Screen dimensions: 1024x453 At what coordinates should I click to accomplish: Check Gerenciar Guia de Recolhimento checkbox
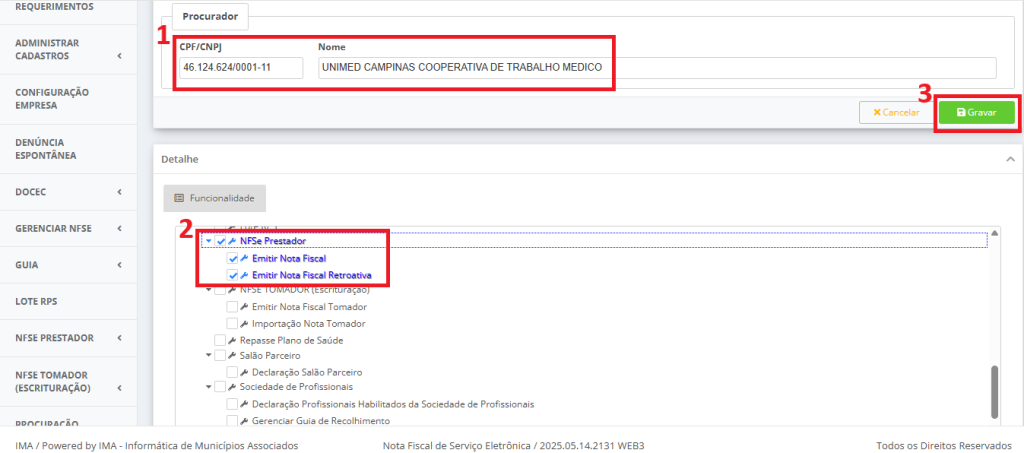click(x=232, y=420)
